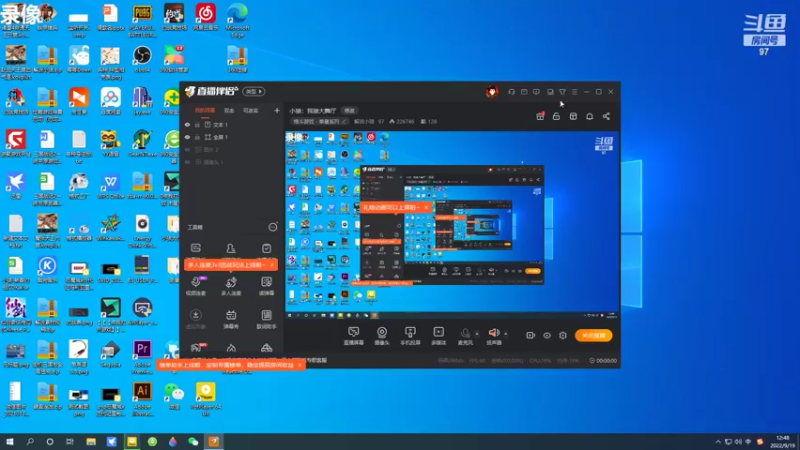Open the hamburger menu in title bar

coord(574,92)
